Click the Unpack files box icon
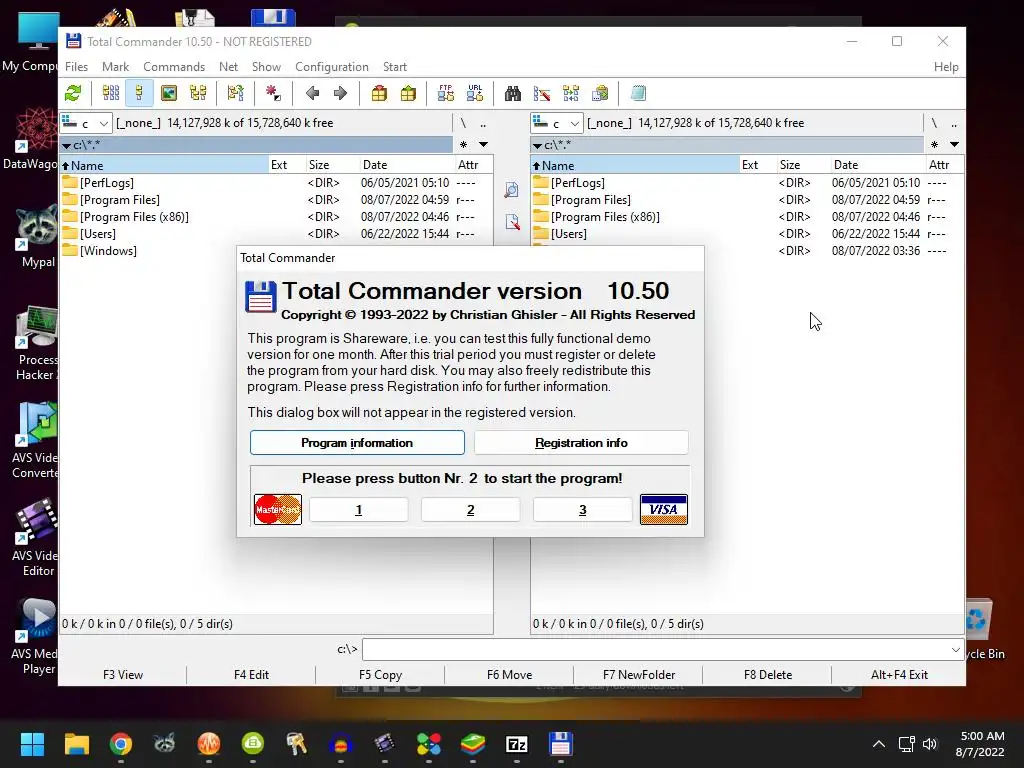The height and width of the screenshot is (768, 1024). 408,93
